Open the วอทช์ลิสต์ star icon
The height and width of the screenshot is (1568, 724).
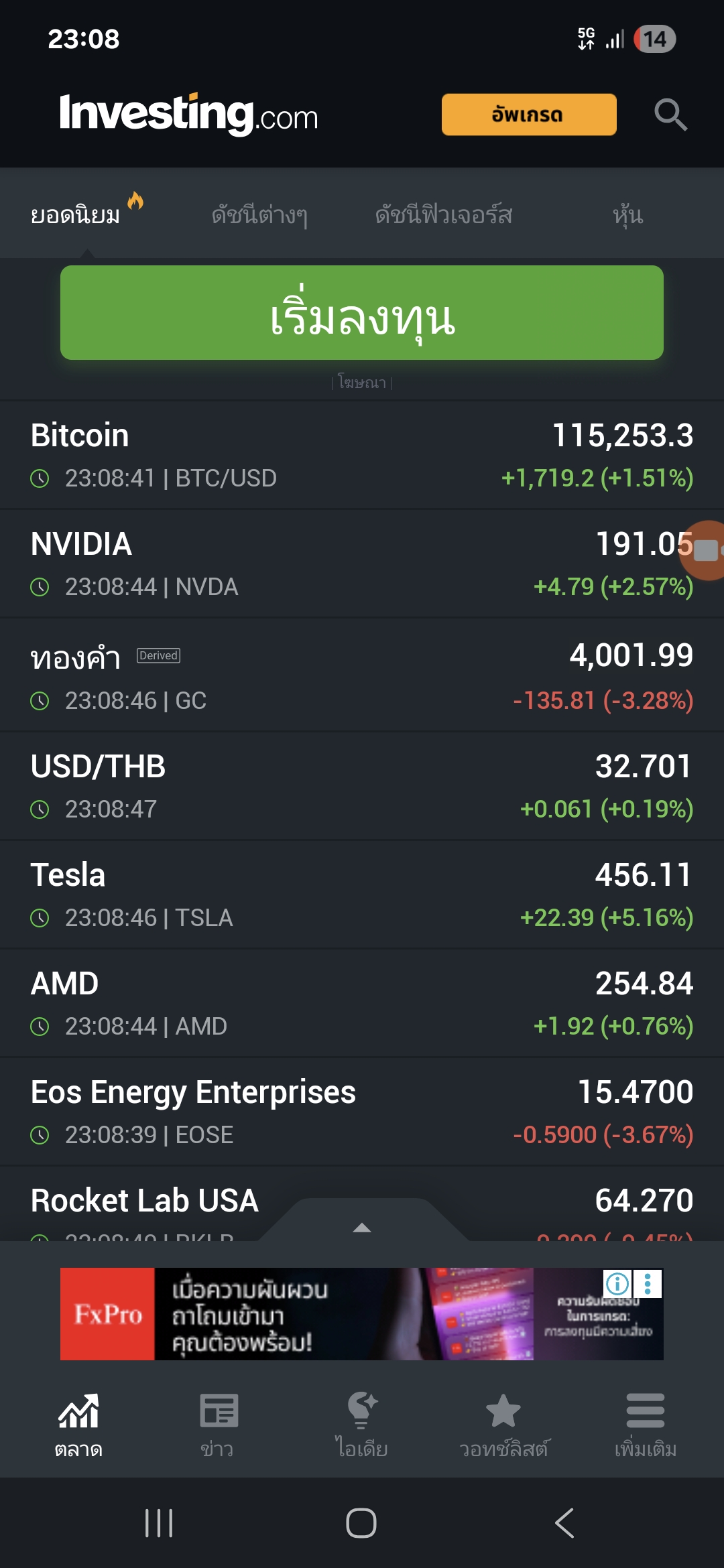pyautogui.click(x=503, y=1411)
